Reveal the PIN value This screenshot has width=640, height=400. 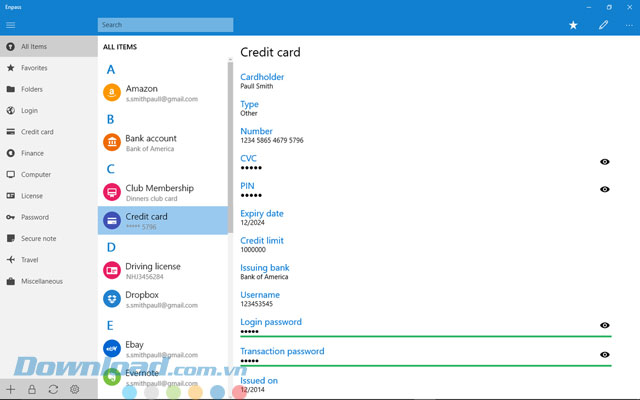604,189
